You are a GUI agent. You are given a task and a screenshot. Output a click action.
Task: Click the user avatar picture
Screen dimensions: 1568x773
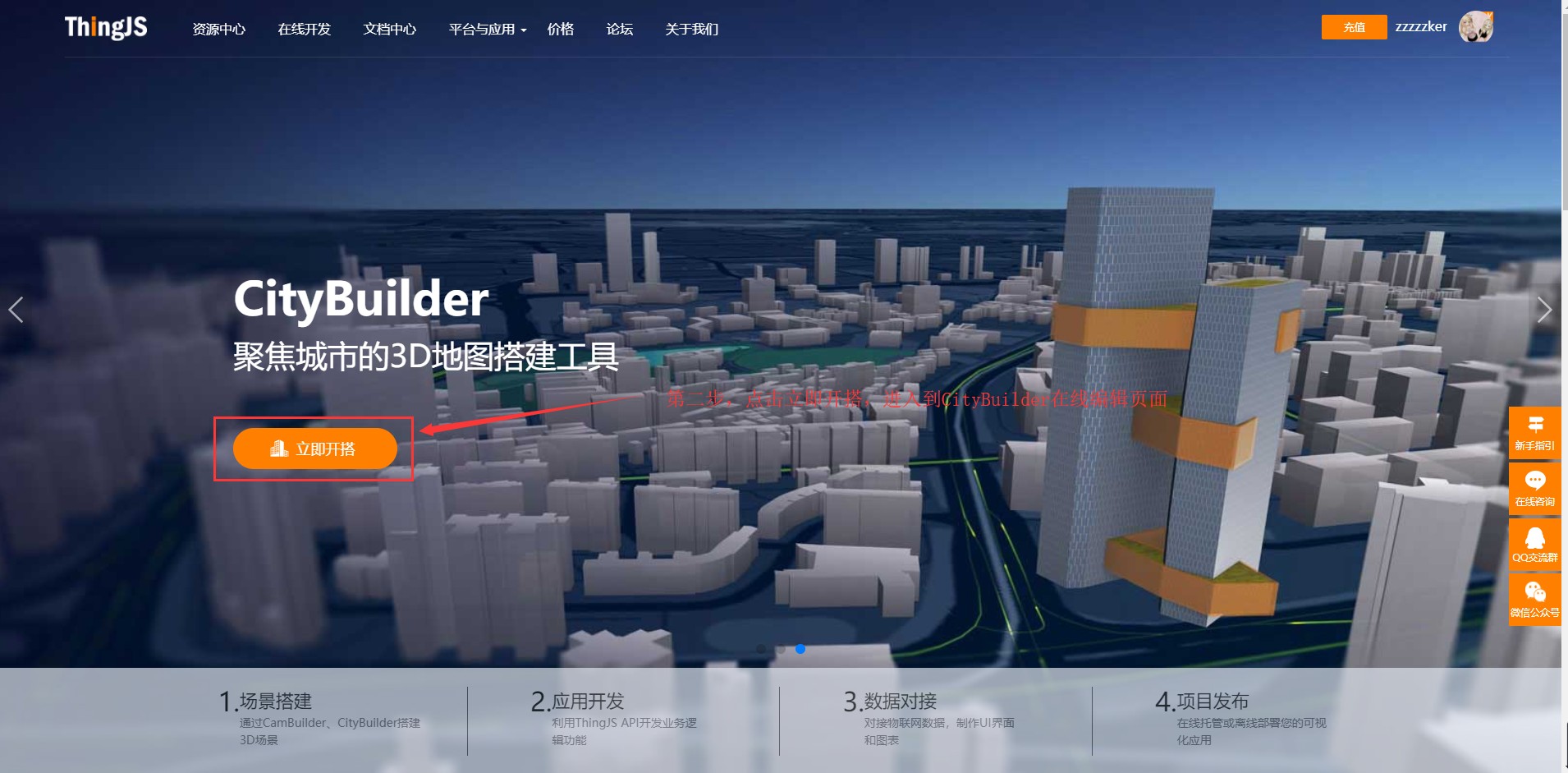(1475, 27)
